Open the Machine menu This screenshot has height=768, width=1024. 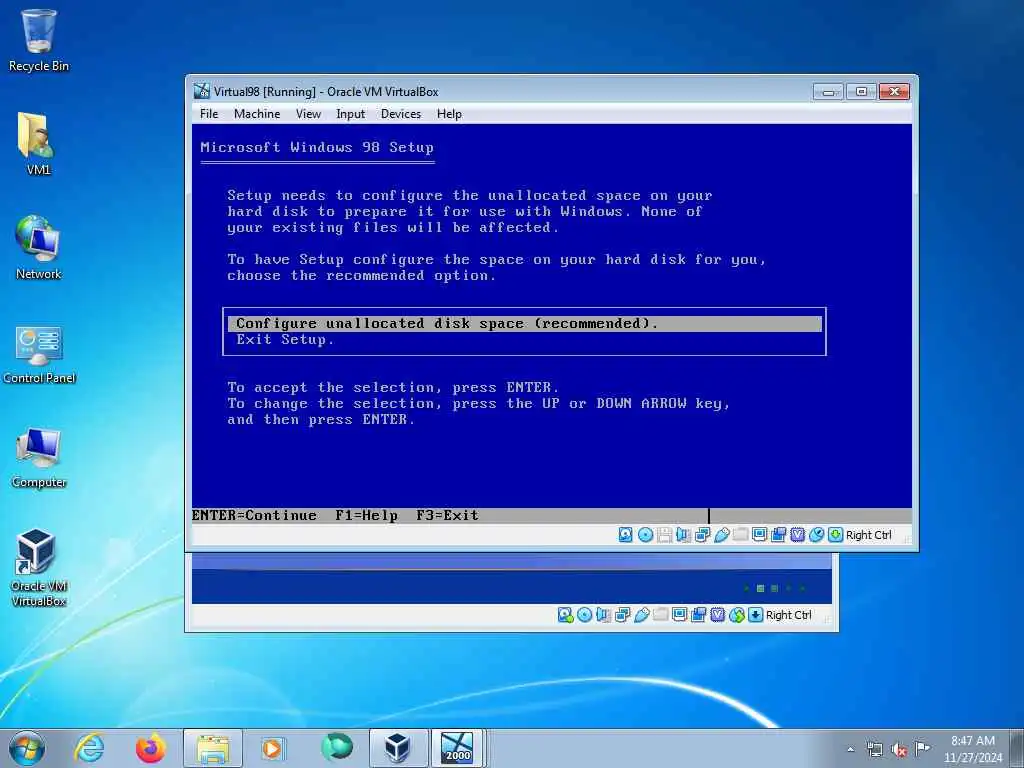point(257,114)
